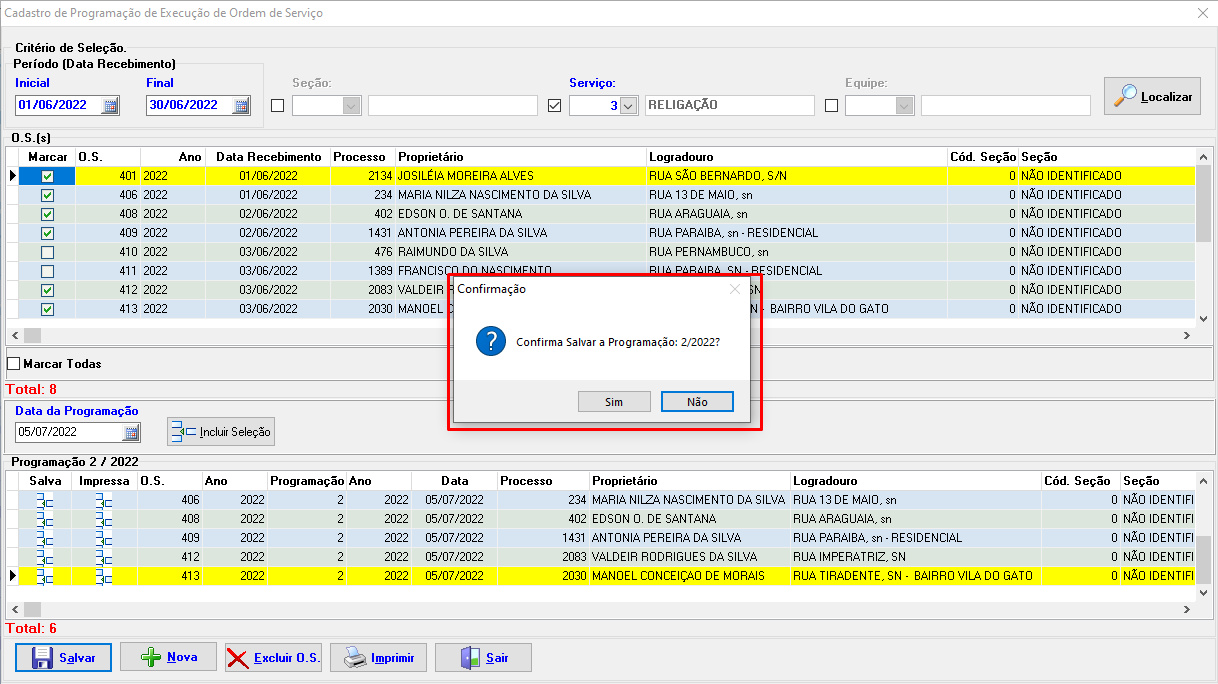Click Não in the Confirmação dialog
Image resolution: width=1218 pixels, height=684 pixels.
pyautogui.click(x=697, y=401)
